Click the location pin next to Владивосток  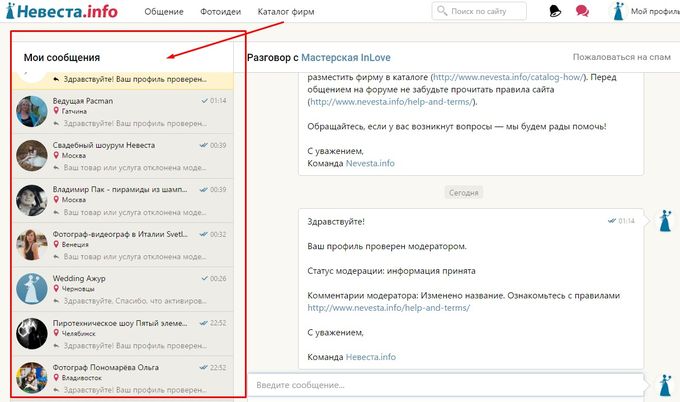pos(56,377)
